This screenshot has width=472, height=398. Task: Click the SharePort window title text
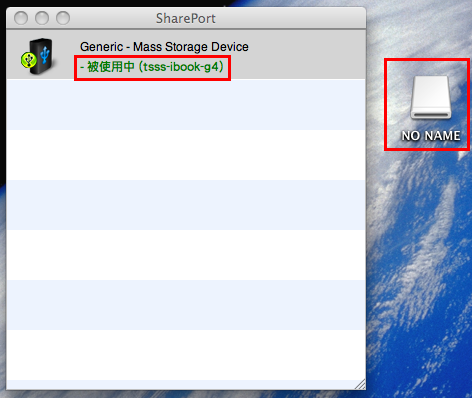pos(186,18)
